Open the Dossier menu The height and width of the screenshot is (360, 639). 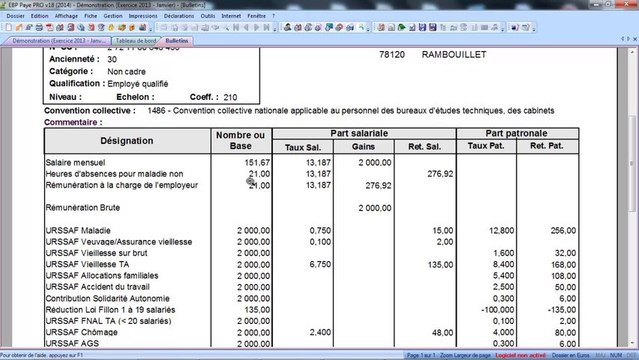[x=15, y=16]
